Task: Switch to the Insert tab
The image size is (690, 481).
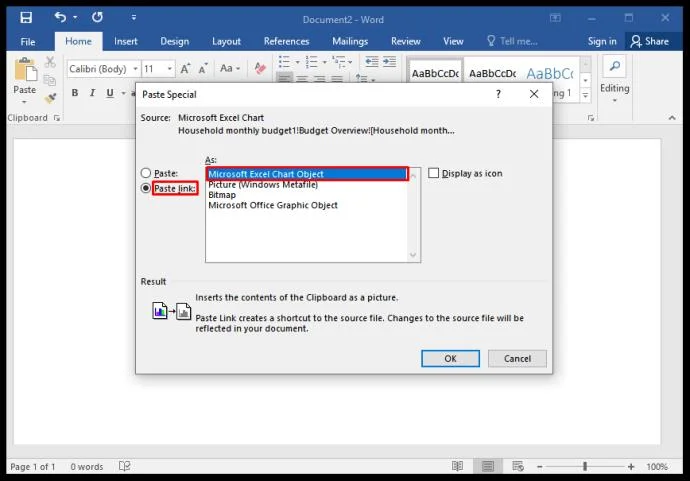Action: [125, 41]
